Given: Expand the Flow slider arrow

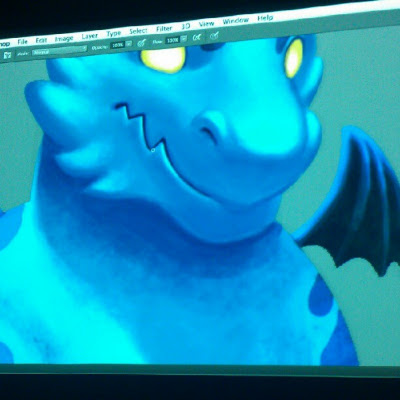Looking at the screenshot, I should coord(184,39).
